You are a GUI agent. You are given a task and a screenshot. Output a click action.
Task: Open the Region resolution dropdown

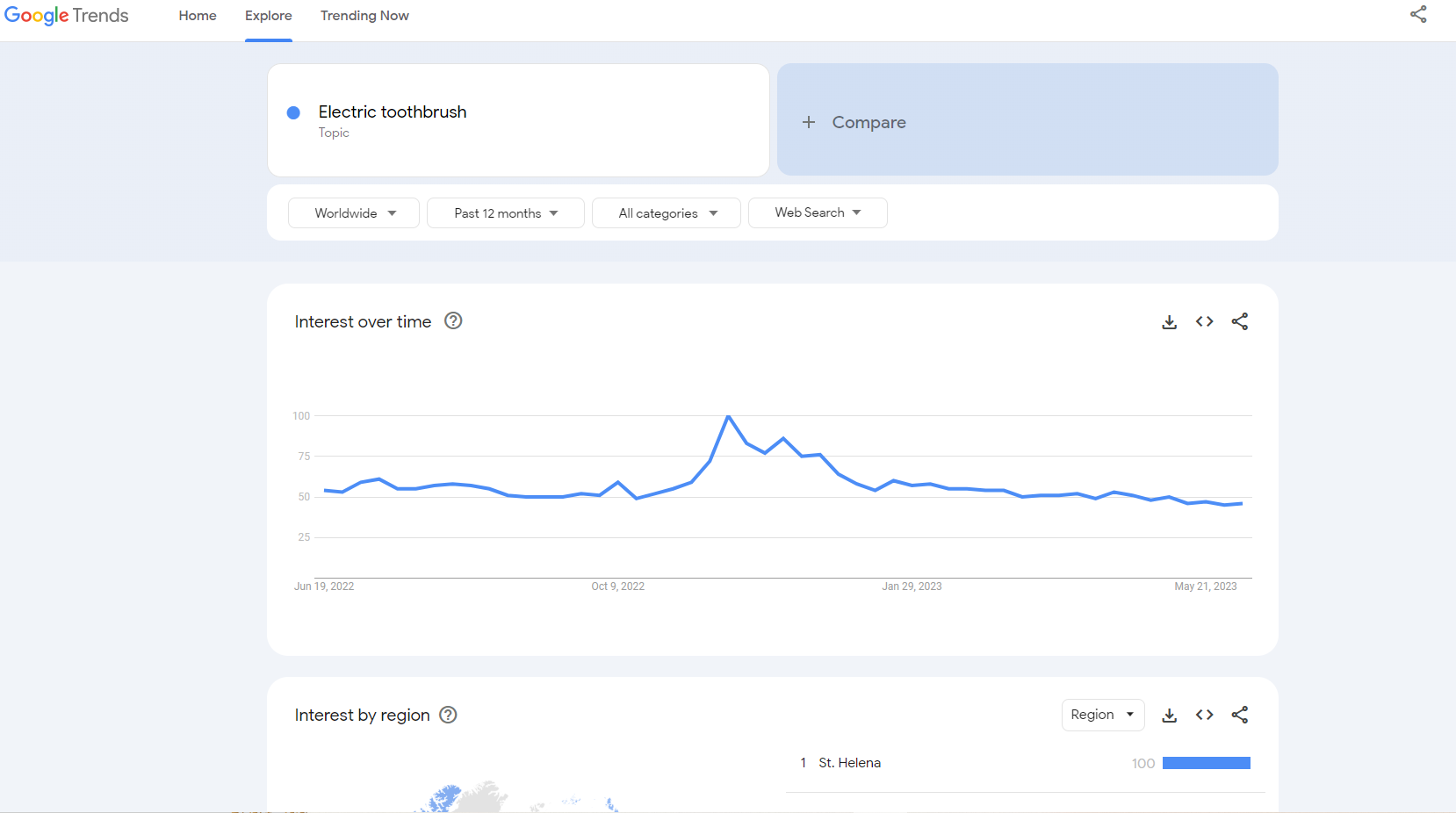click(1103, 715)
